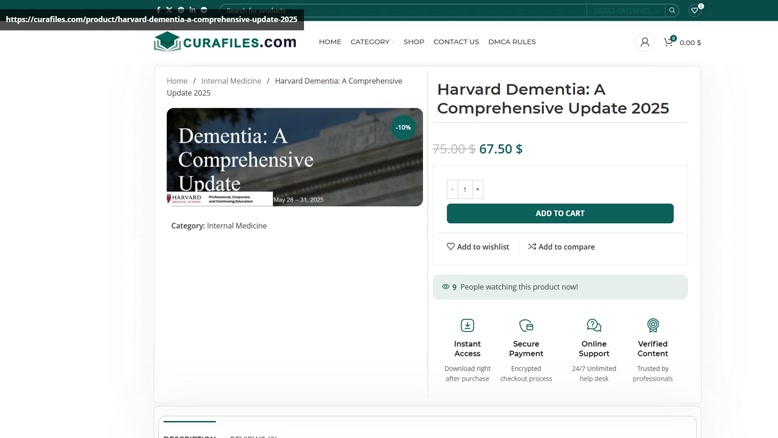
Task: Click the cart total 0.00 $
Action: click(690, 43)
